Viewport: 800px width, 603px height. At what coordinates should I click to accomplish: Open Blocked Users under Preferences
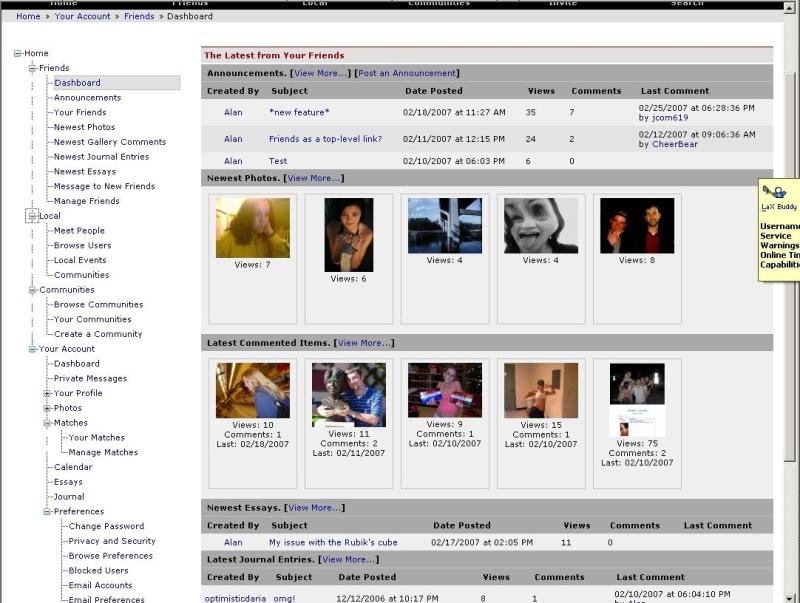pyautogui.click(x=98, y=570)
